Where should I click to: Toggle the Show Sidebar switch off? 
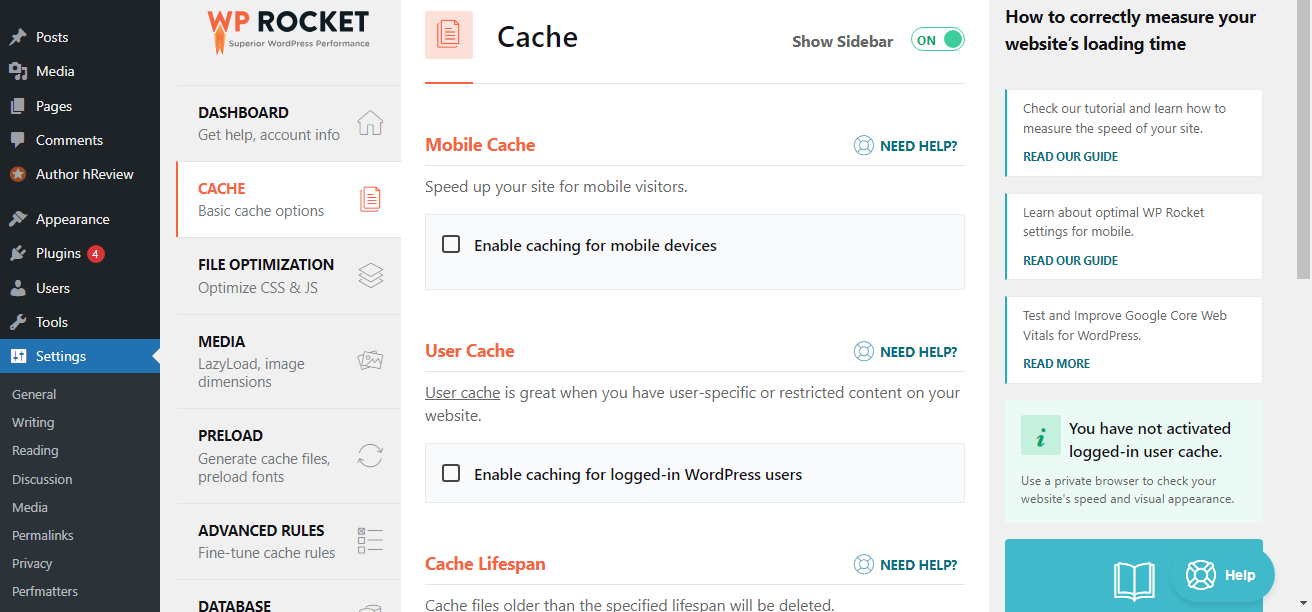coord(937,40)
